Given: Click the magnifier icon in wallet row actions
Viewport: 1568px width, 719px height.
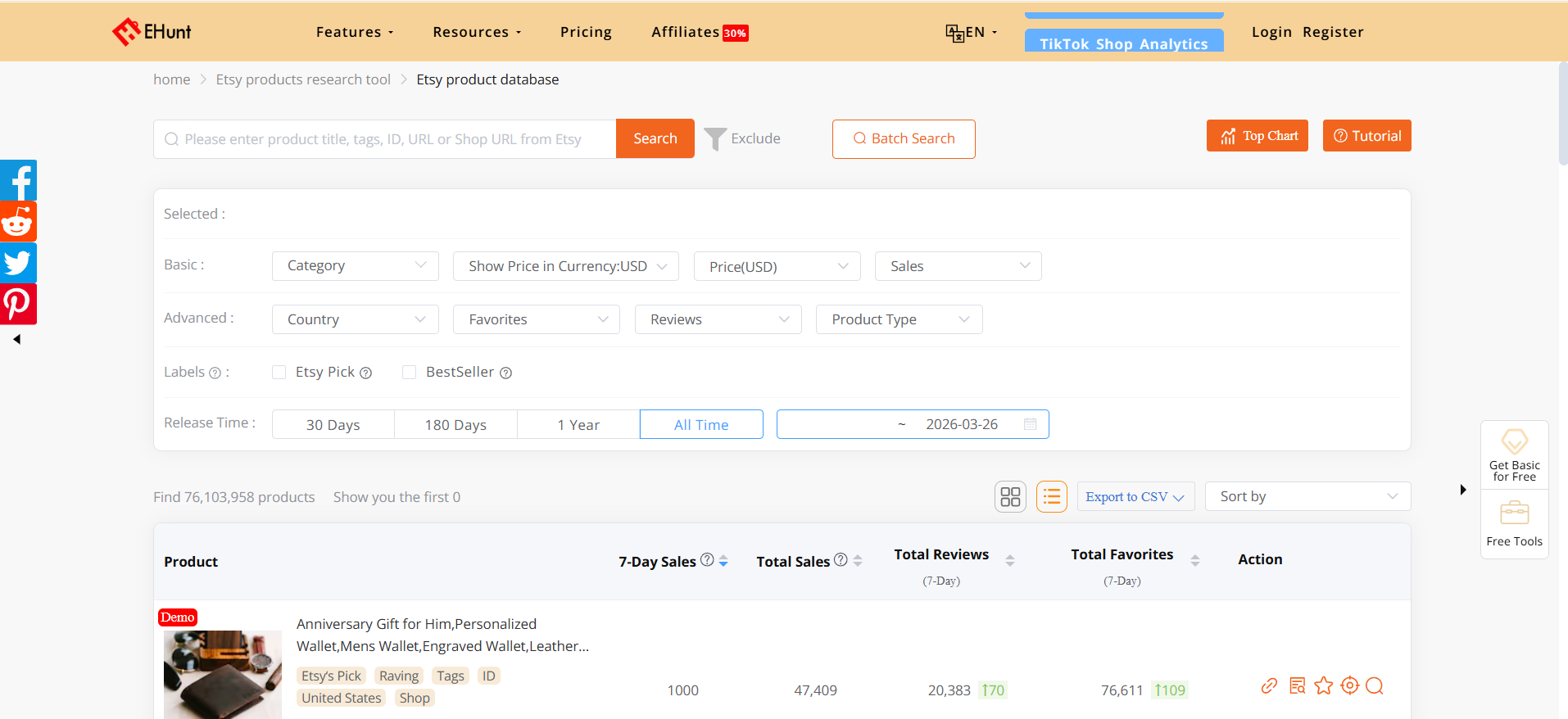Looking at the screenshot, I should point(1375,685).
